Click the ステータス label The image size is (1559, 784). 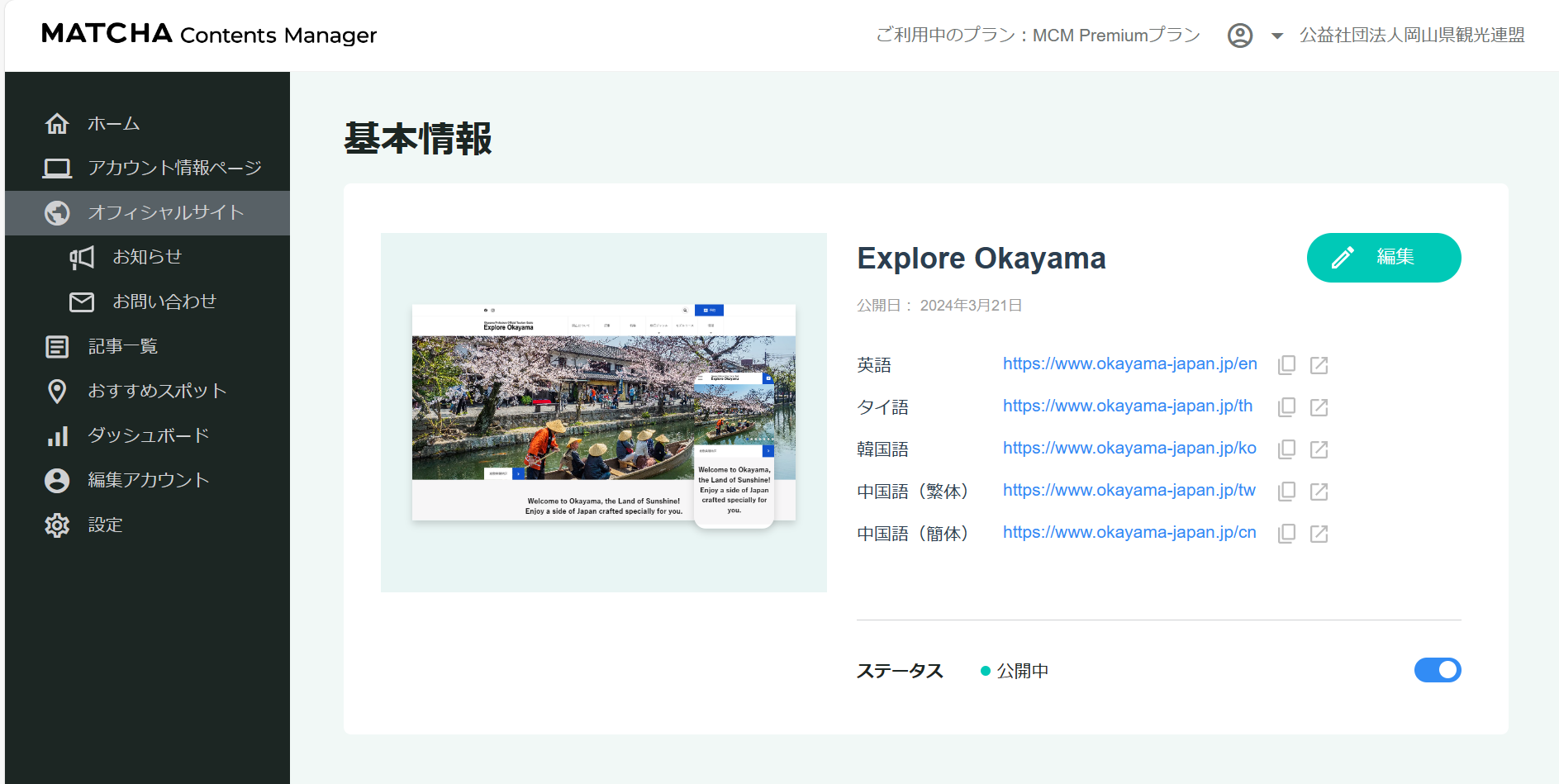(900, 671)
